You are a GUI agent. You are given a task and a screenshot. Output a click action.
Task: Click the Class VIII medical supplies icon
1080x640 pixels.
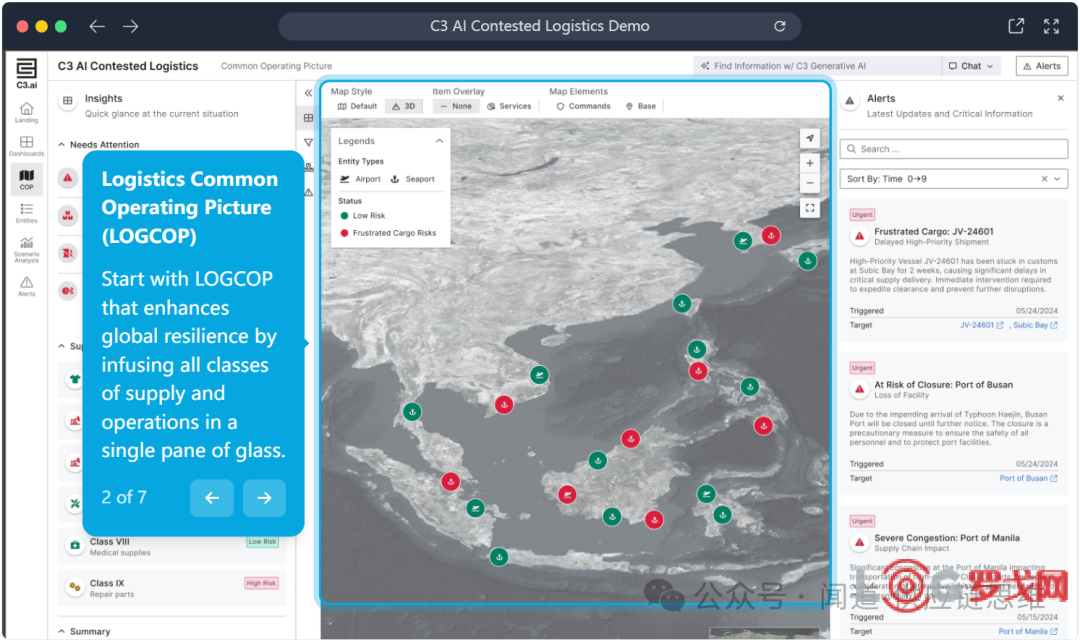click(75, 545)
